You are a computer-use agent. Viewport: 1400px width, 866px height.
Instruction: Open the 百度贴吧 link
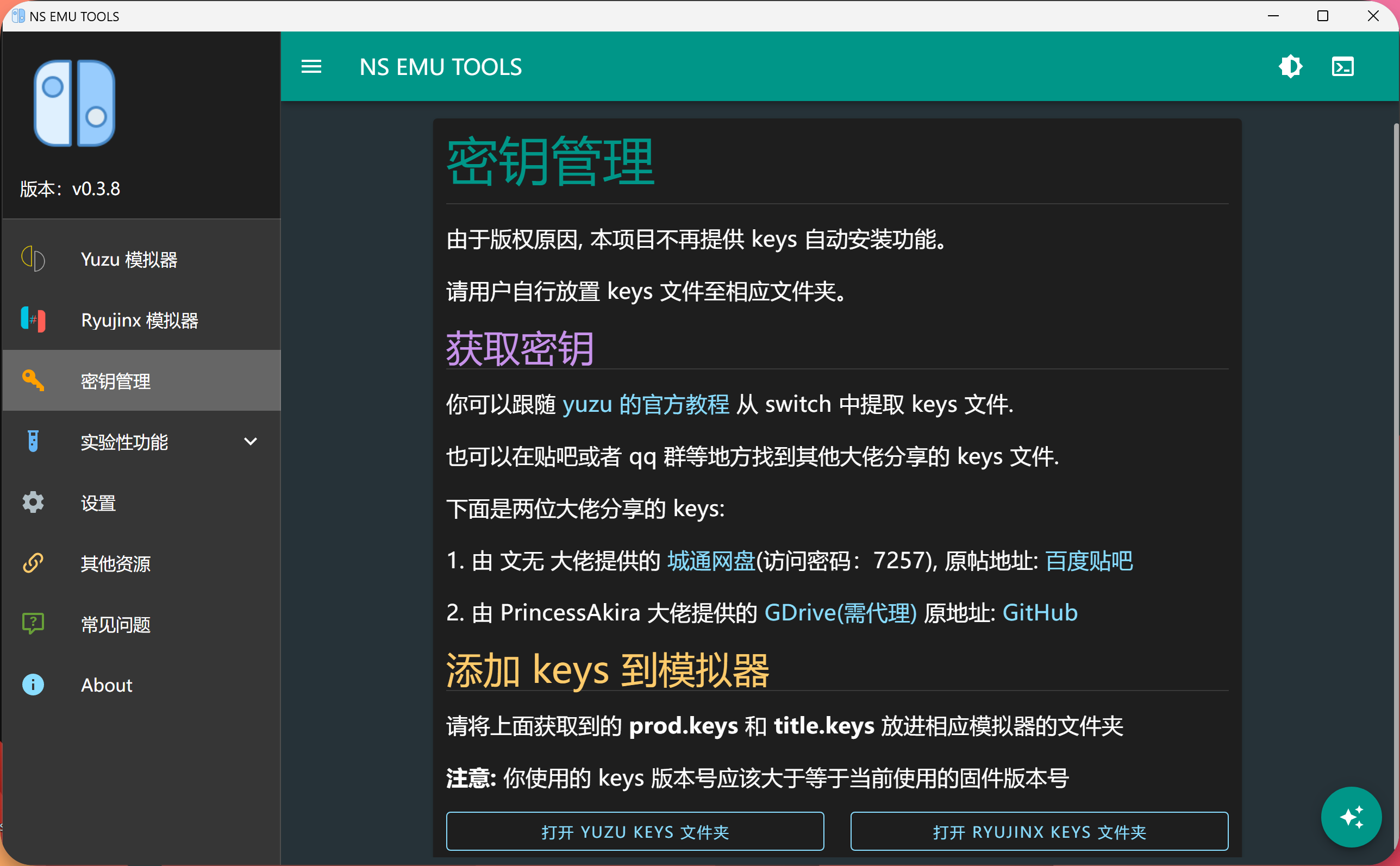click(1089, 561)
